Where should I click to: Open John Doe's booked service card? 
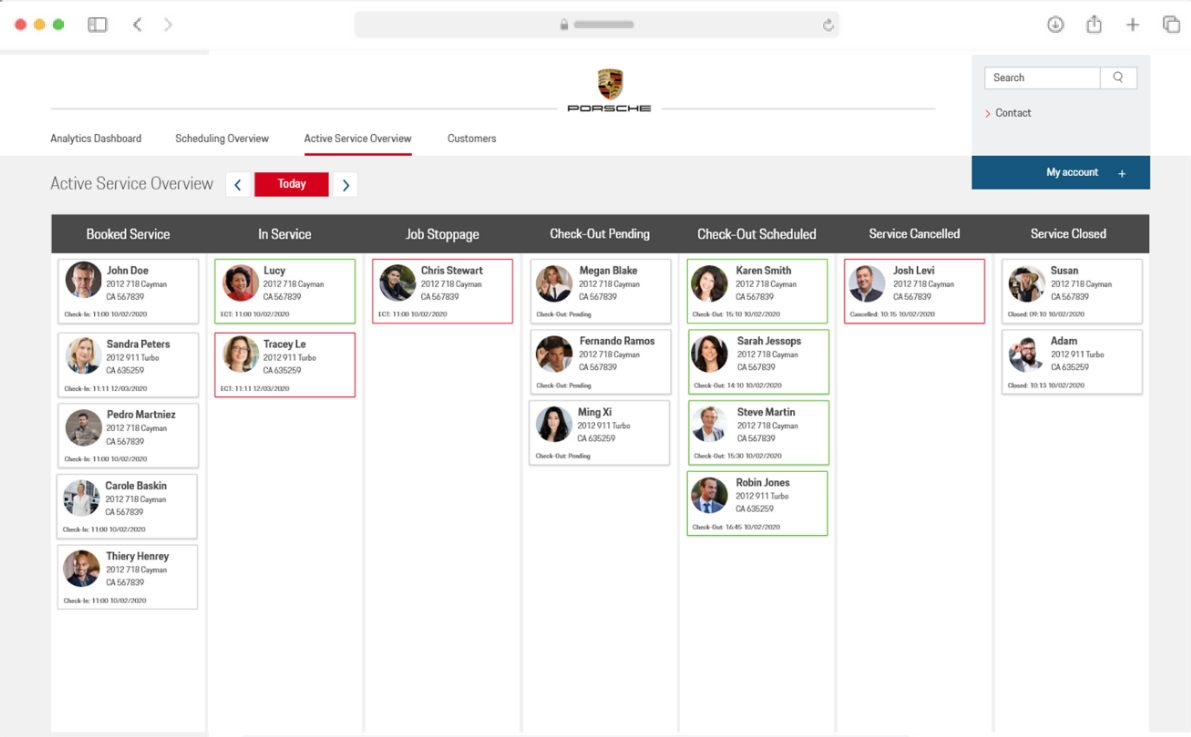click(x=128, y=291)
